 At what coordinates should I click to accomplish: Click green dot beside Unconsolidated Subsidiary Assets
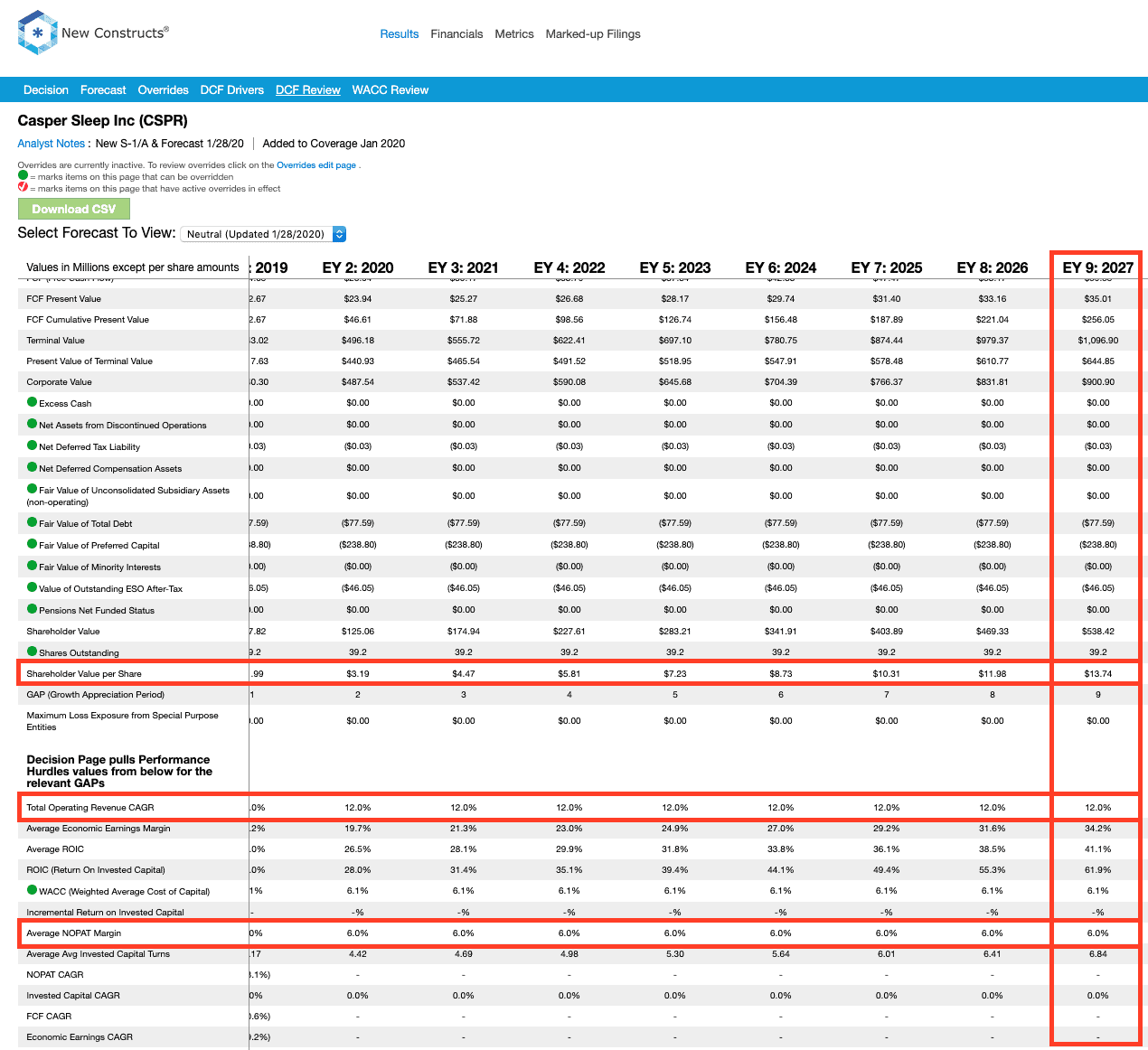pos(33,489)
